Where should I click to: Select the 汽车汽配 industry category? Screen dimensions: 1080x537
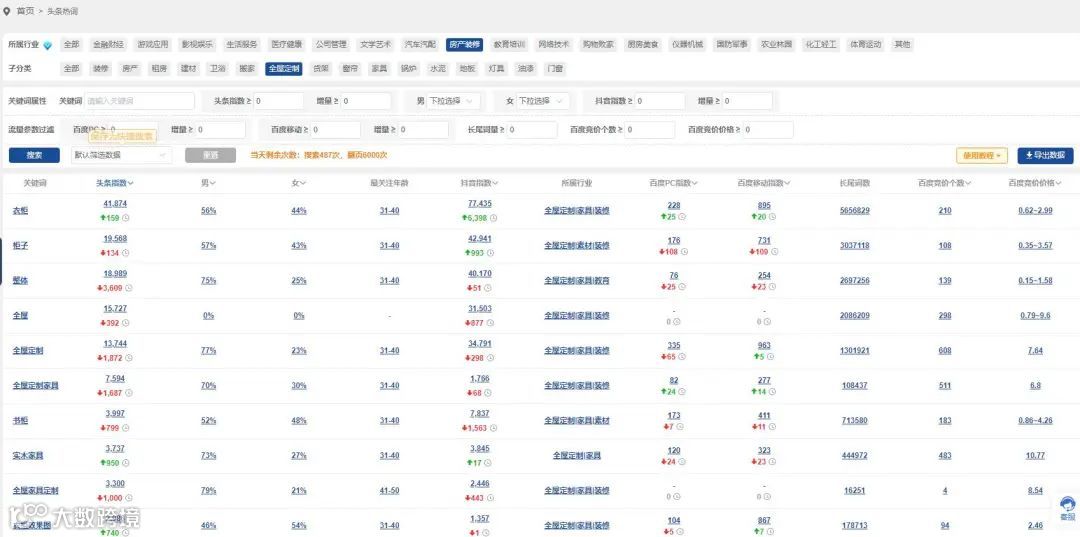tap(420, 44)
